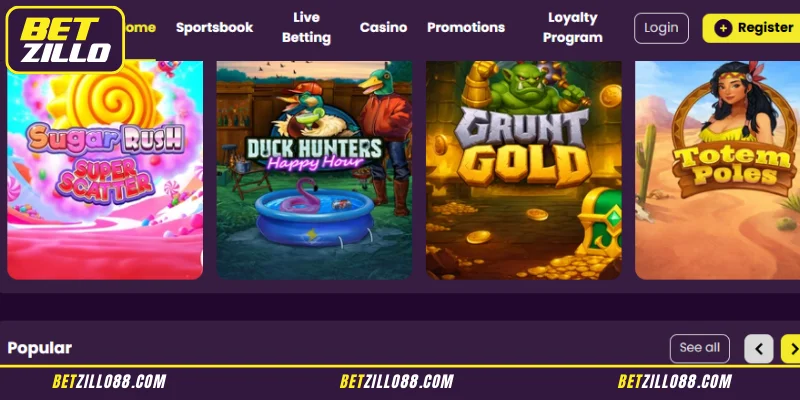Launch Duck Hunters Happy Hour game

[x=314, y=170]
